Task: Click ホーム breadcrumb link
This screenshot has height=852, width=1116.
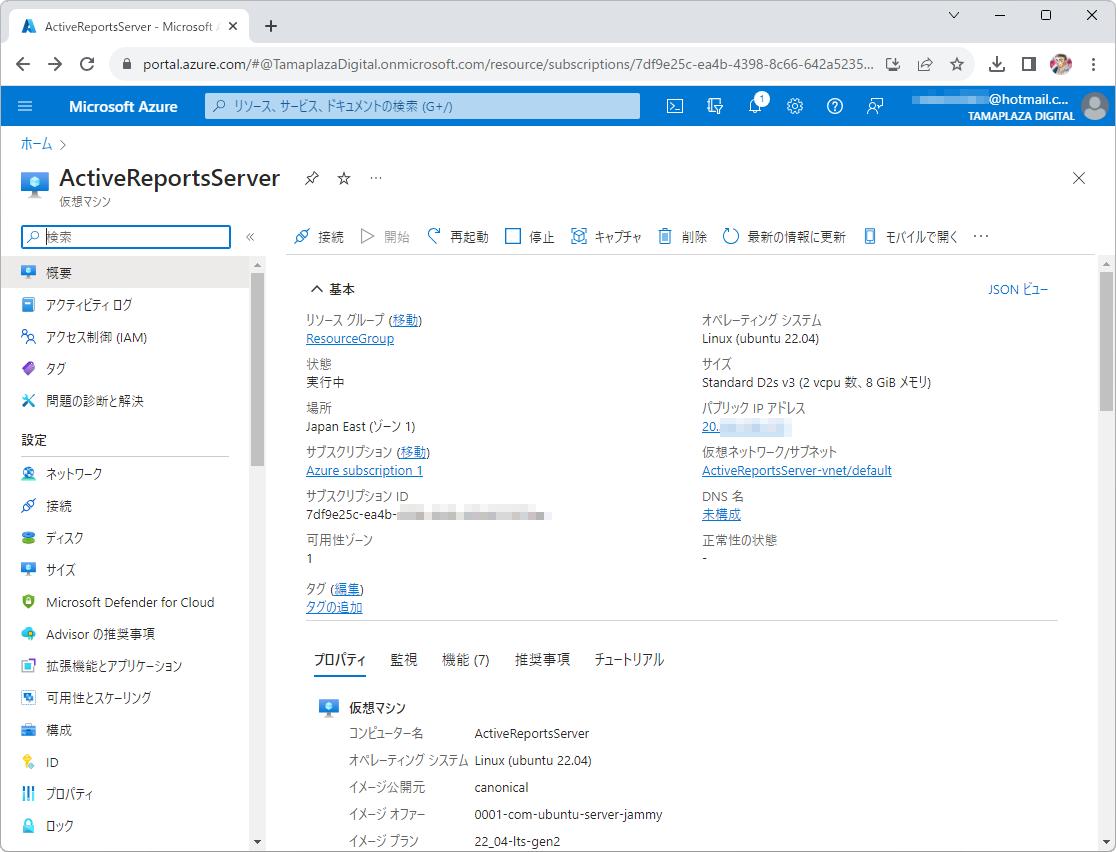Action: click(x=36, y=144)
